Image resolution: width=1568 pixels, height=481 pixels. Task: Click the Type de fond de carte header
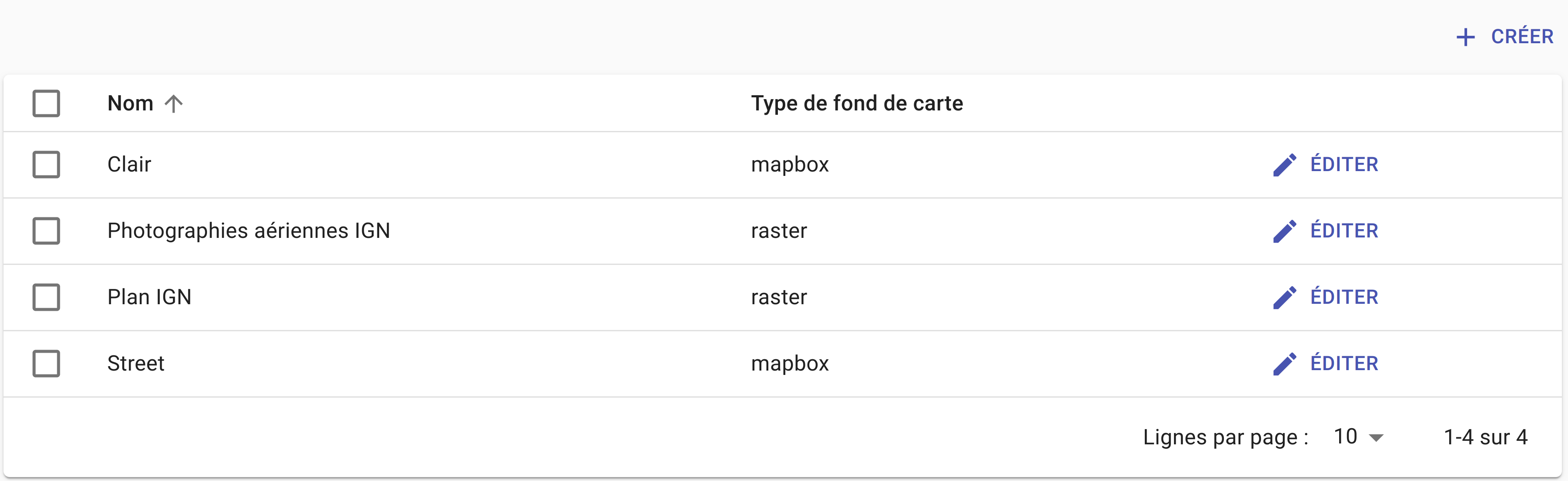(x=857, y=103)
